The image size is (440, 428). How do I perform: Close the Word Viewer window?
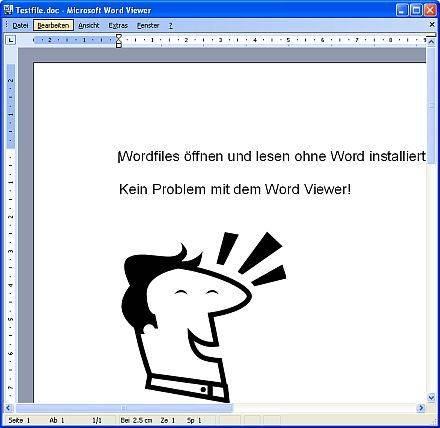coord(430,10)
